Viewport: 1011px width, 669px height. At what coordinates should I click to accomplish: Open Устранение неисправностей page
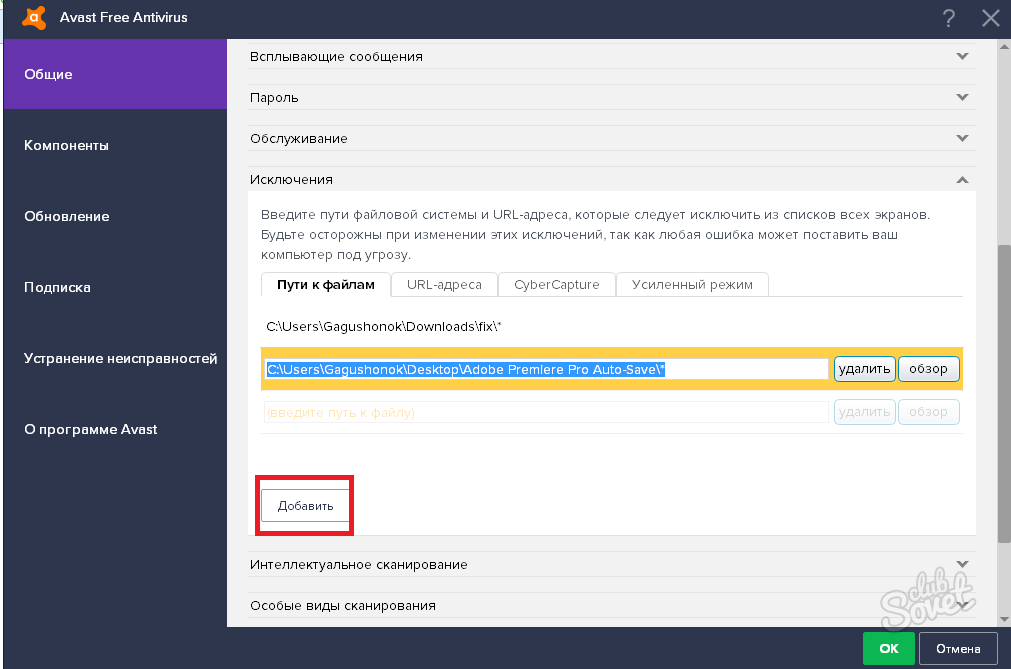(120, 358)
